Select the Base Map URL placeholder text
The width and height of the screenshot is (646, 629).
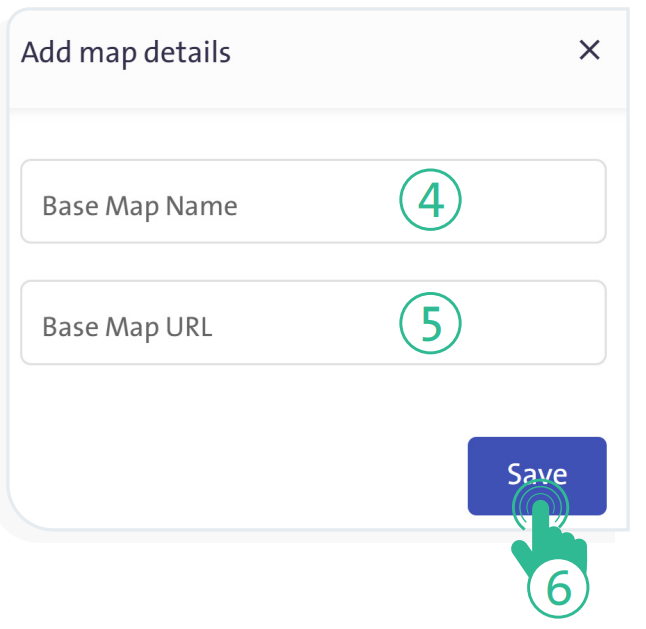[x=127, y=327]
